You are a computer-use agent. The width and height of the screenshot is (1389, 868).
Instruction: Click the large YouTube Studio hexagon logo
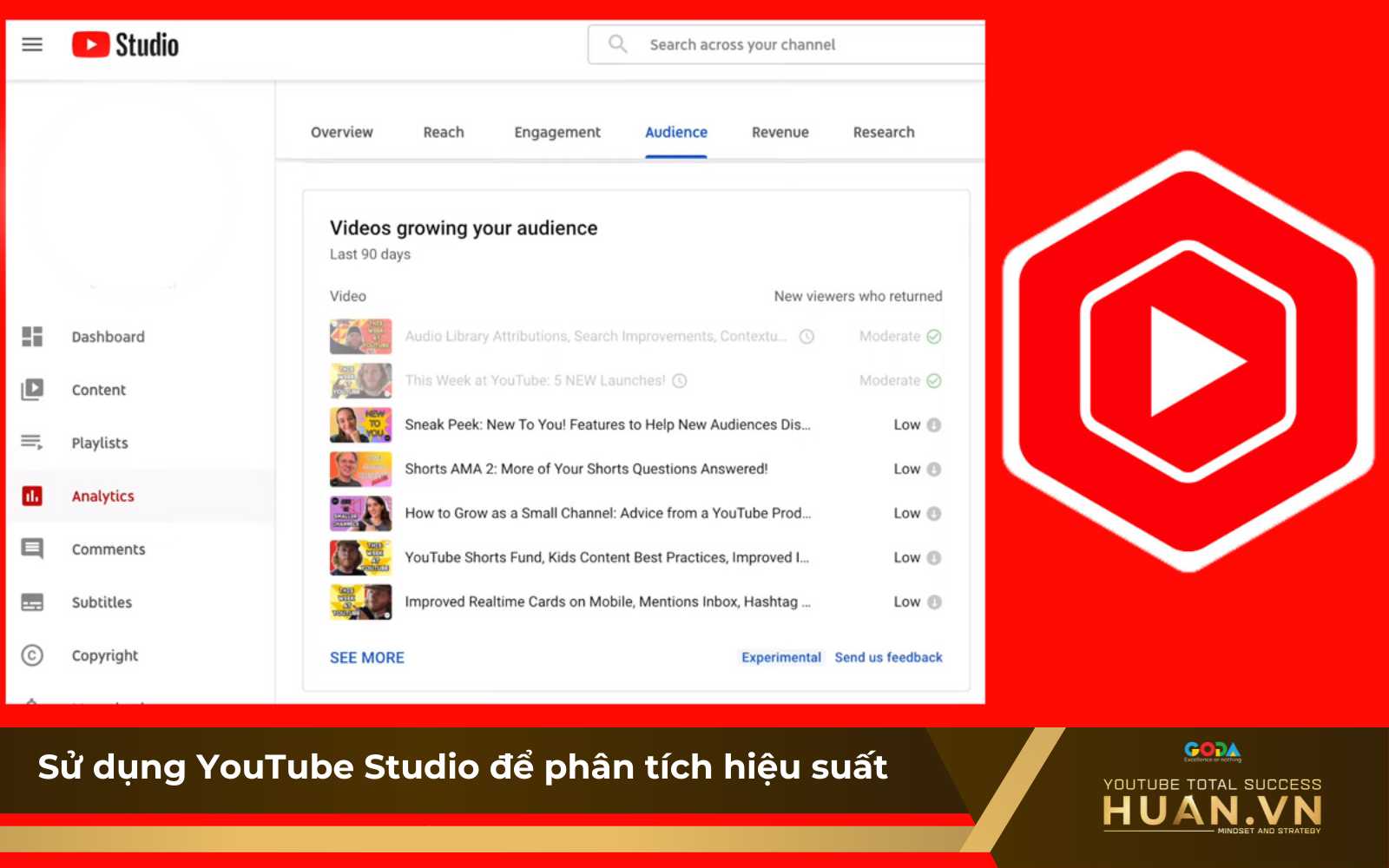1188,361
